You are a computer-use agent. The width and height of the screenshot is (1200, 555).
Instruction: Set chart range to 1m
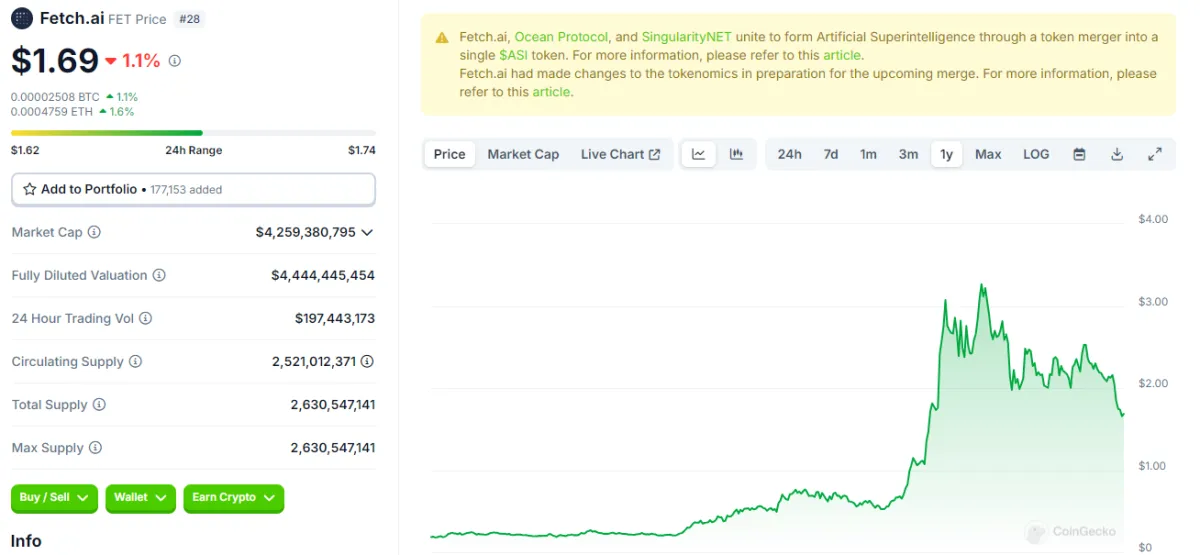(868, 154)
